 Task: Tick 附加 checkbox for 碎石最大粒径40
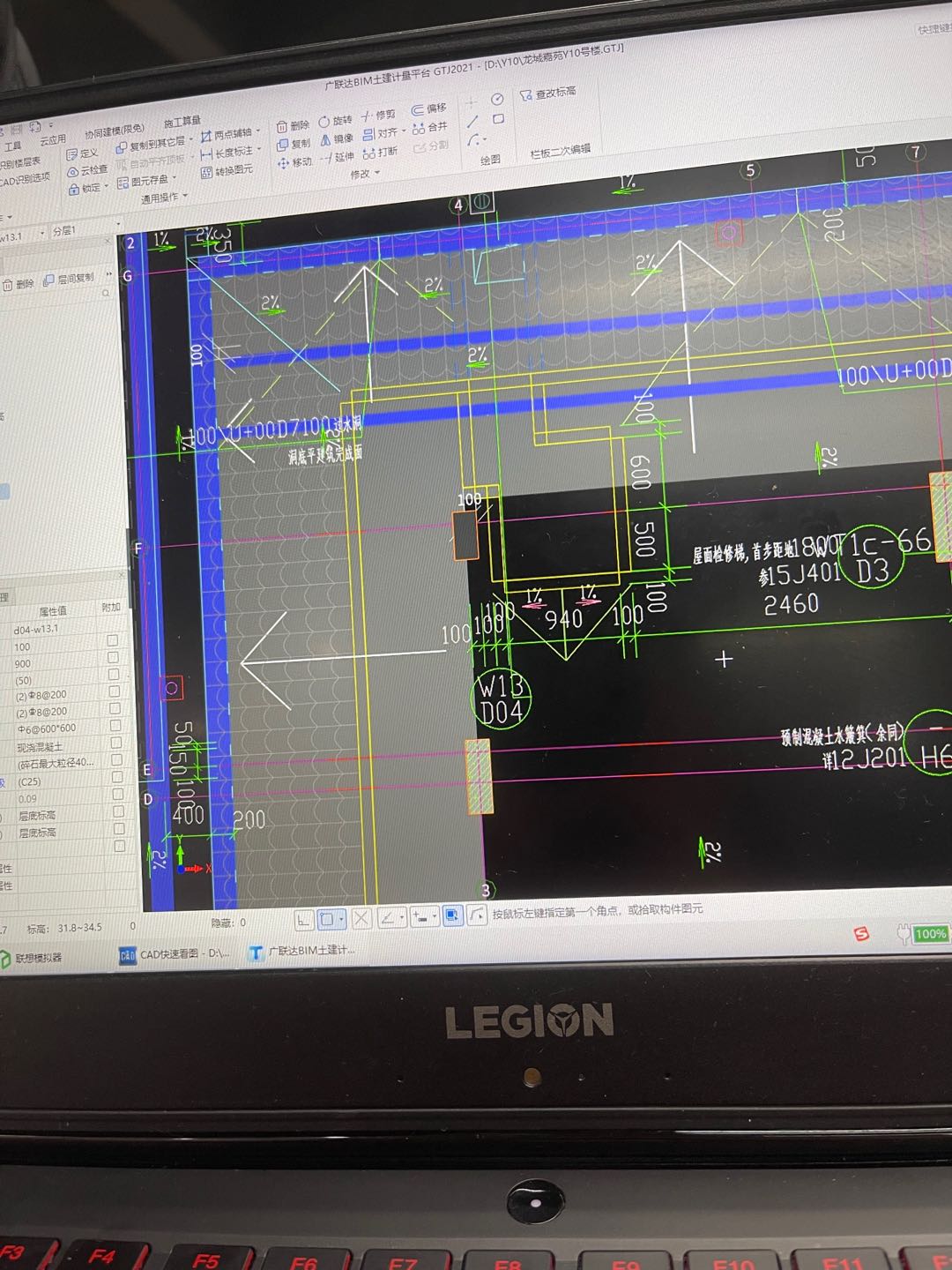[117, 759]
